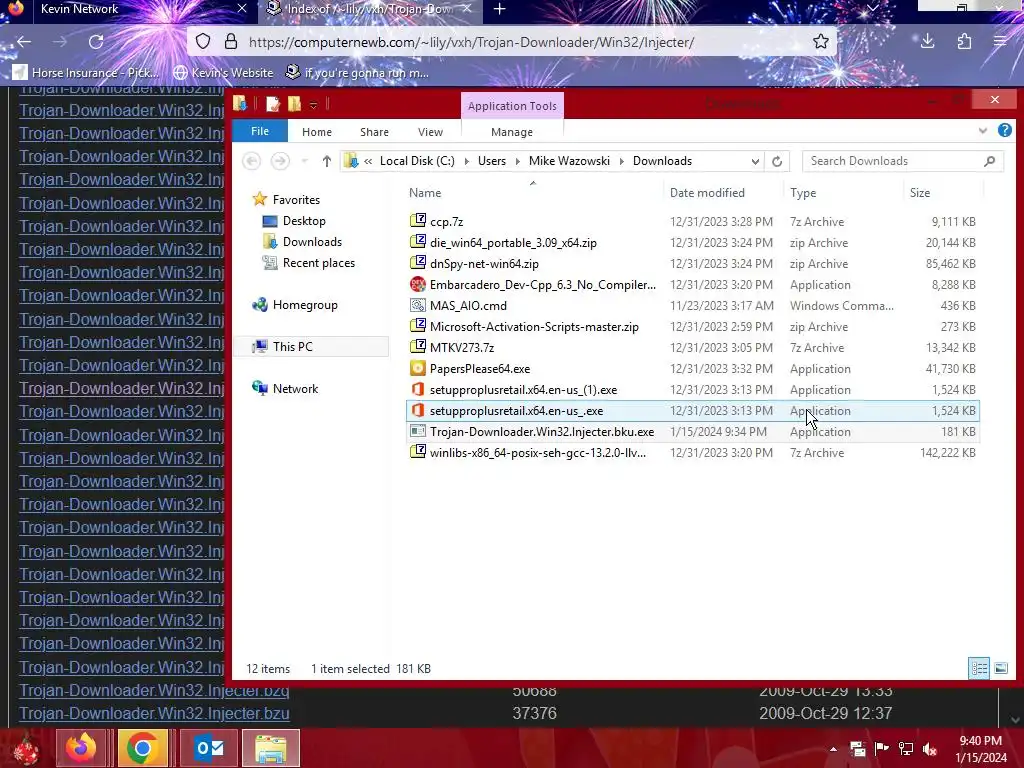Open recent locations dropdown arrow
Screen dimensions: 1024x768
point(304,161)
